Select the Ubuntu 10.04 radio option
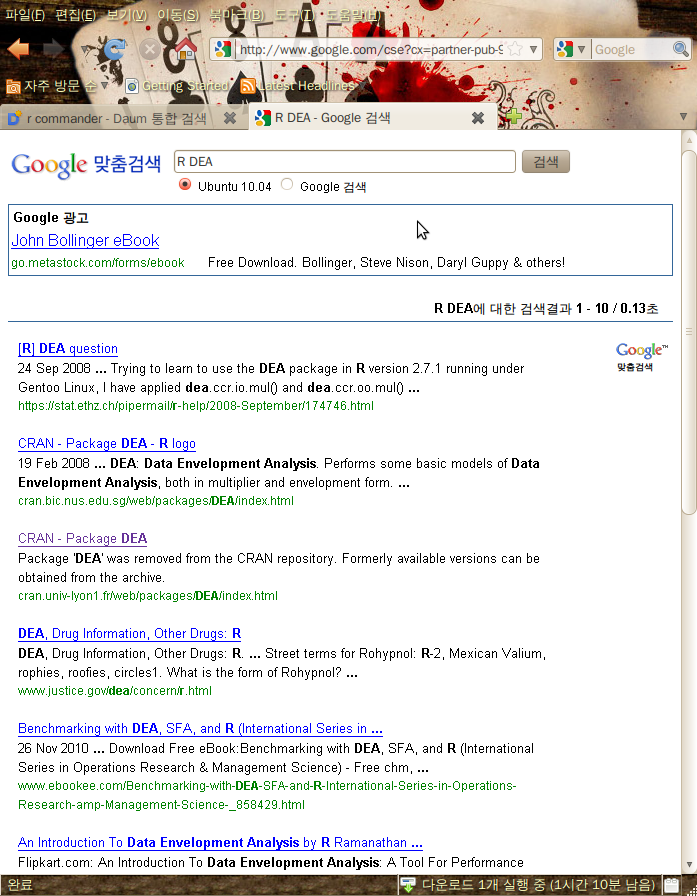697x896 pixels. 185,184
